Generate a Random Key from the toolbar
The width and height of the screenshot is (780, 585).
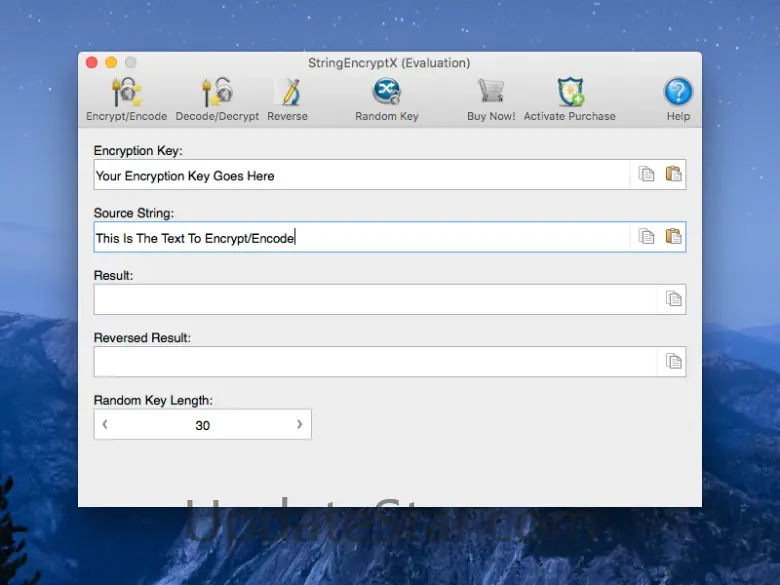click(x=387, y=92)
